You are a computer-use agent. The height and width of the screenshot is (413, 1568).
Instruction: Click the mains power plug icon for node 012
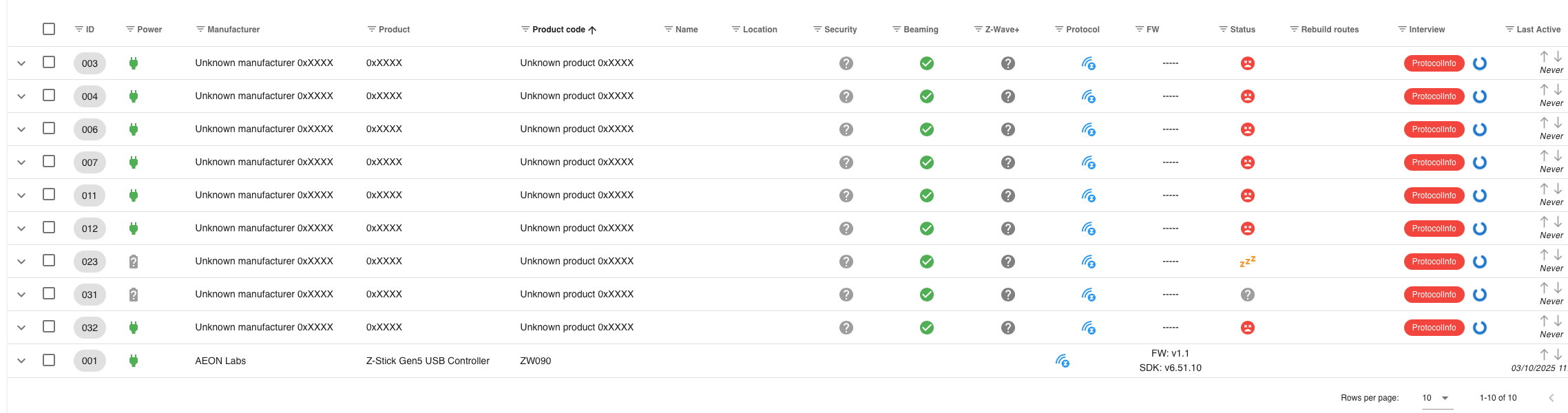point(134,229)
